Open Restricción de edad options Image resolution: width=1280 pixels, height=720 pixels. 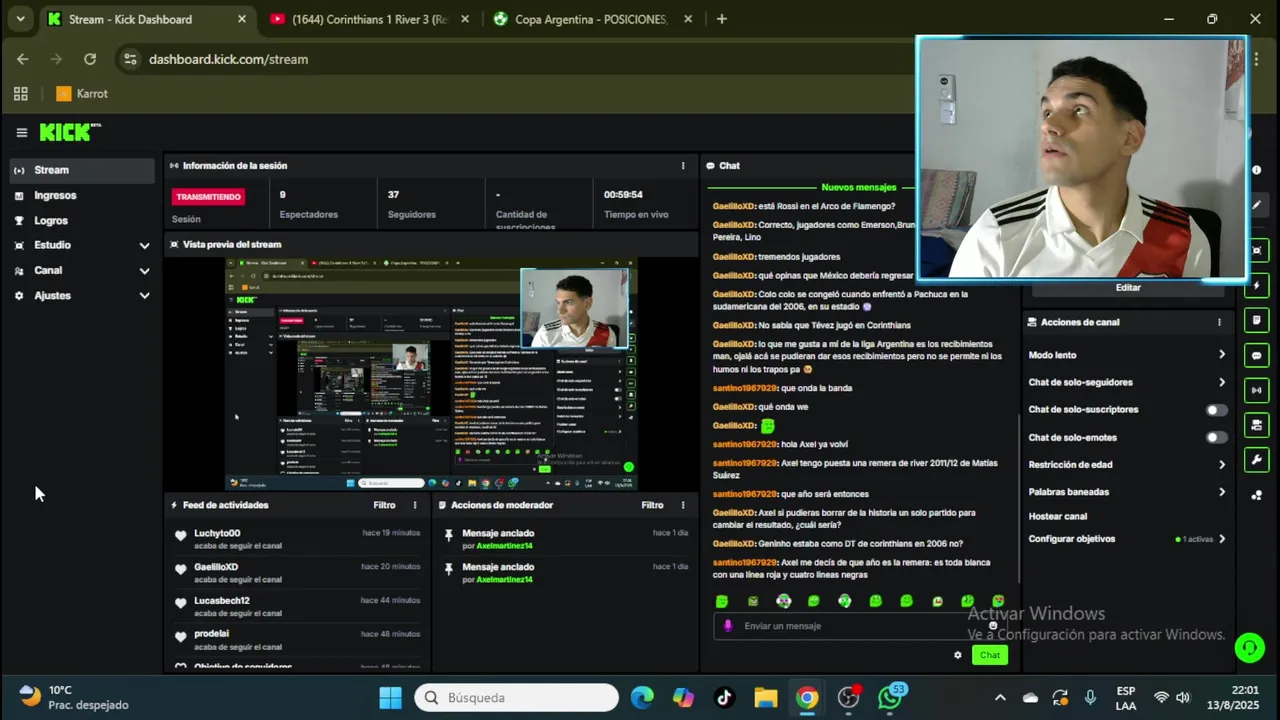1127,464
